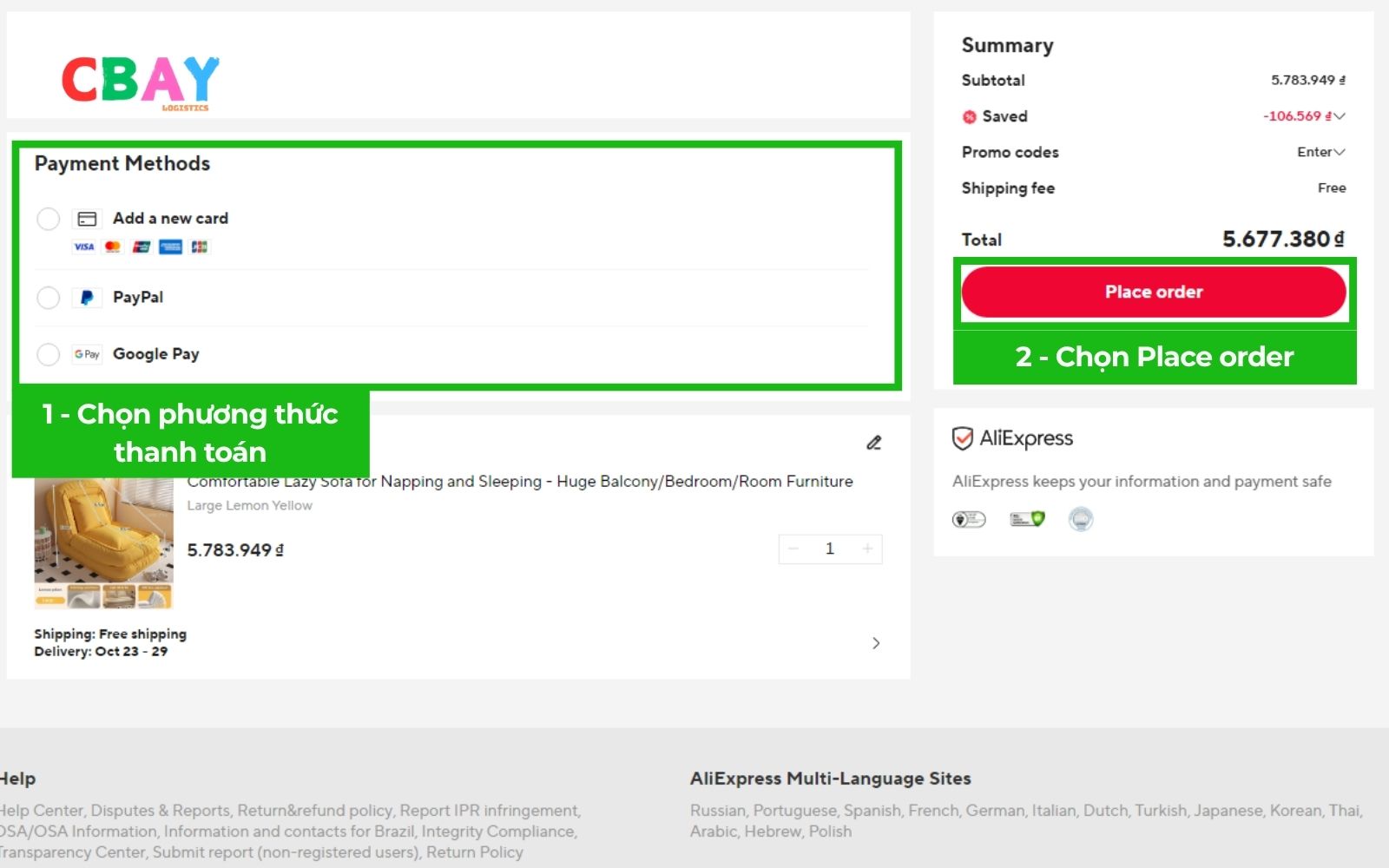The height and width of the screenshot is (868, 1389).
Task: Click the red Saved discount icon
Action: point(970,116)
